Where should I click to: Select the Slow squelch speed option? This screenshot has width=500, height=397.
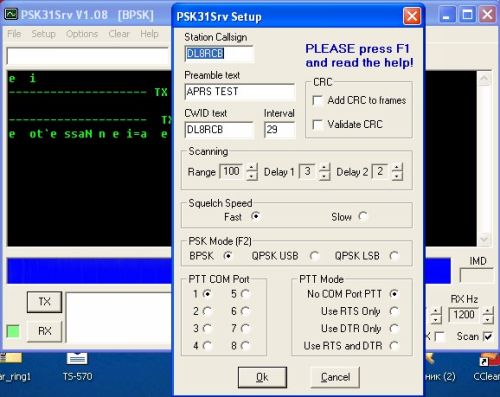tap(362, 217)
